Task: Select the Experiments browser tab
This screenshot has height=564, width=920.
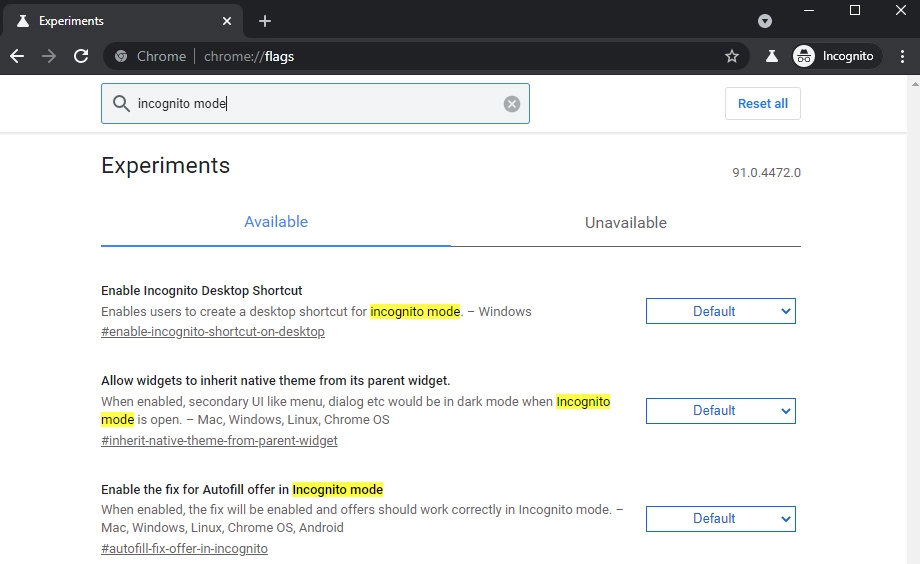Action: pyautogui.click(x=122, y=21)
